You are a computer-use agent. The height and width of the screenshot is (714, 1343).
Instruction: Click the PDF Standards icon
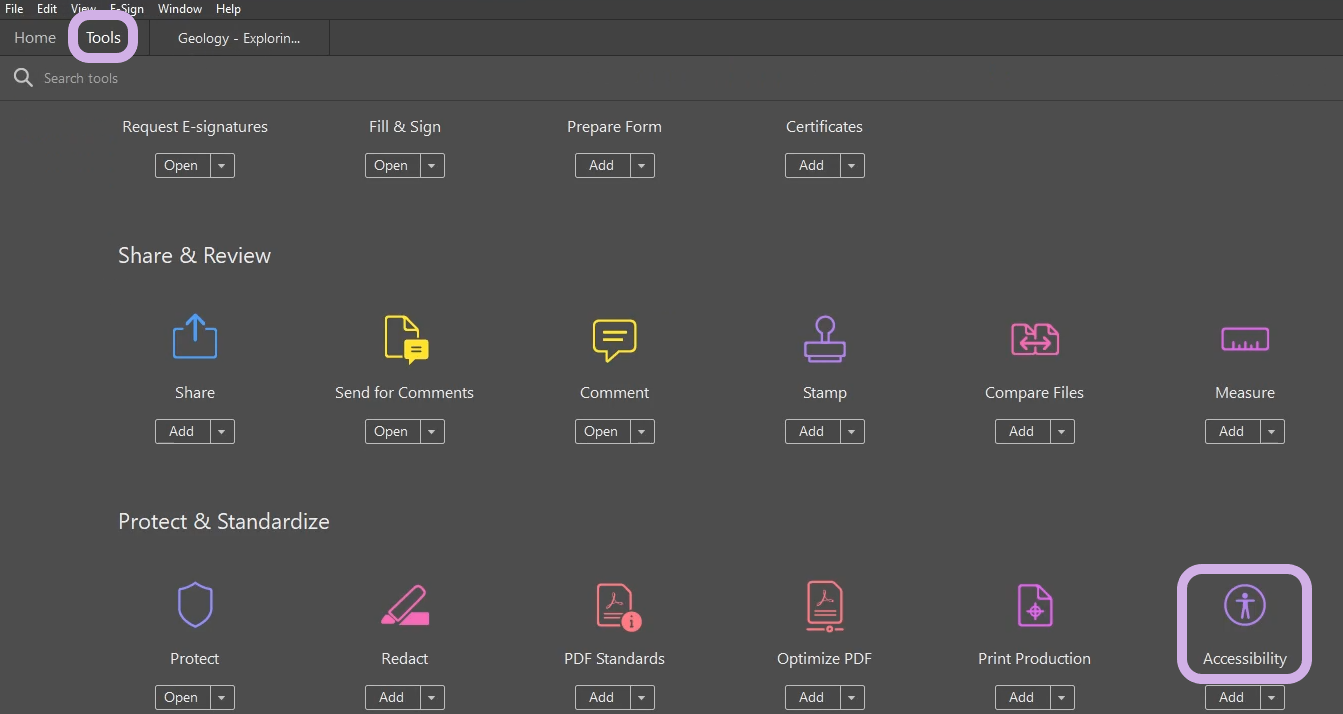click(x=616, y=606)
